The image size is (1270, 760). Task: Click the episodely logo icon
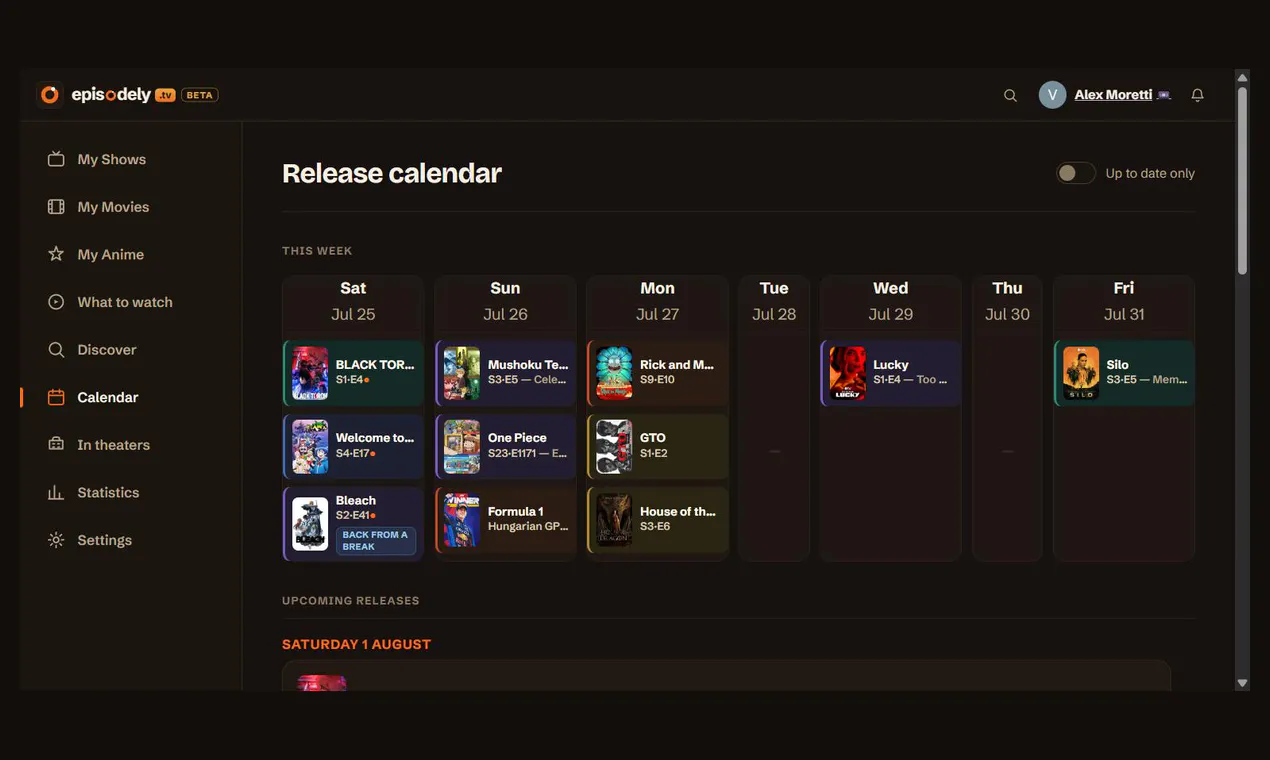pyautogui.click(x=49, y=95)
